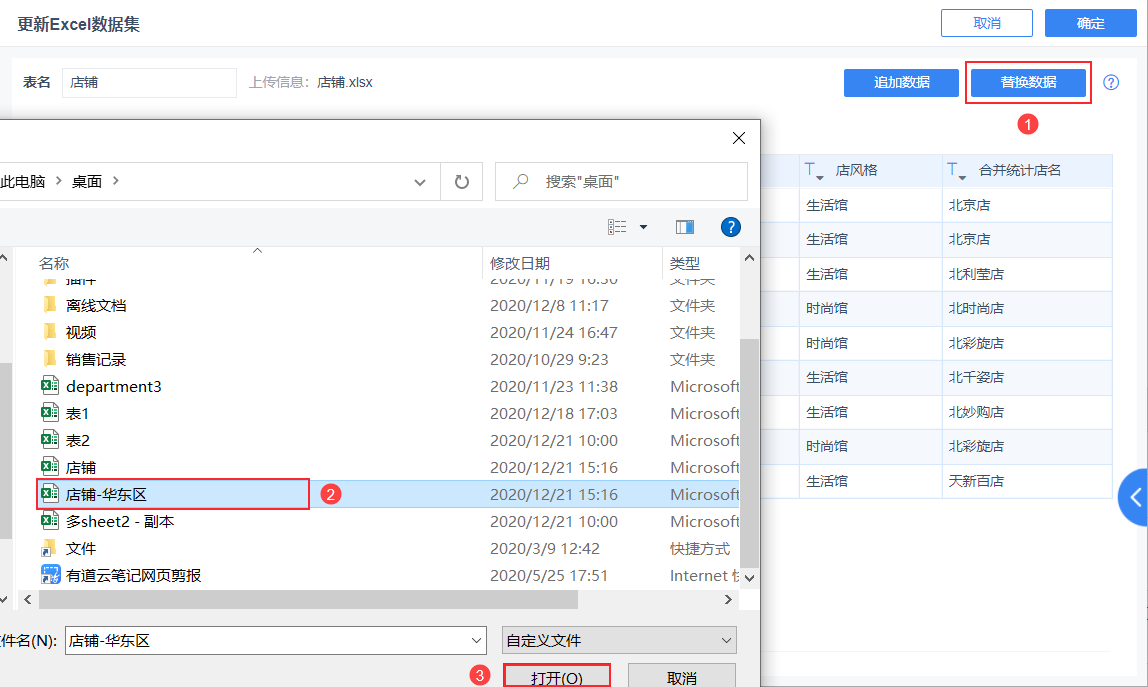Click the 取消 button in file dialog
Image resolution: width=1148 pixels, height=687 pixels.
click(x=682, y=677)
